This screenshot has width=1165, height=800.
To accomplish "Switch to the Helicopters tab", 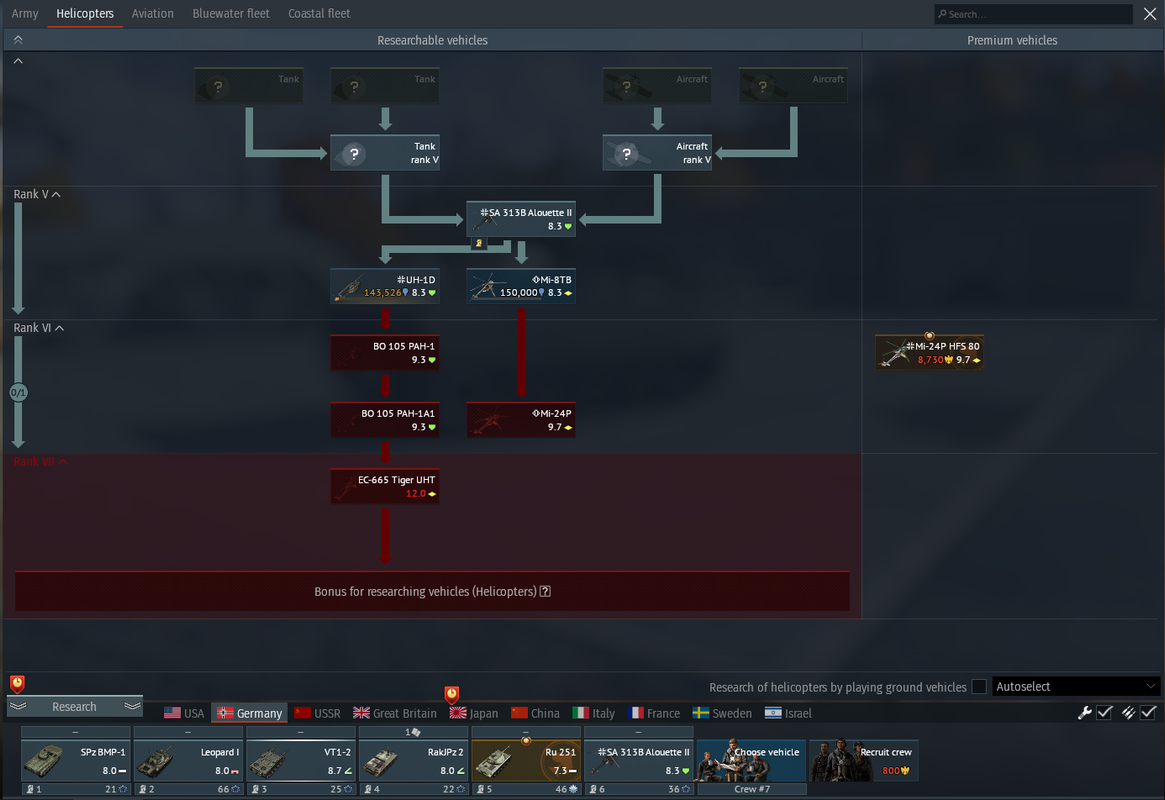I will (85, 13).
